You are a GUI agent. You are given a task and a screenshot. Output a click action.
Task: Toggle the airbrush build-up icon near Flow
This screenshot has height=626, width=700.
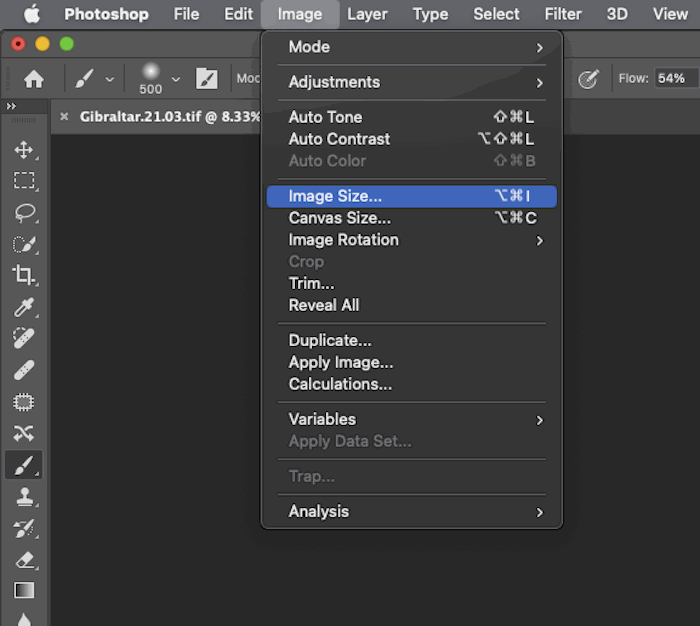click(588, 79)
